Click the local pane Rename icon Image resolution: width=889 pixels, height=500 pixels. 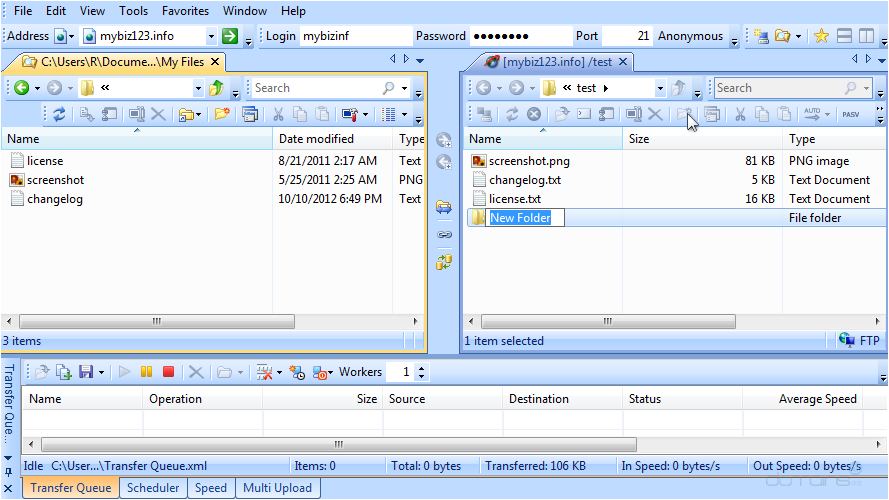tap(136, 115)
